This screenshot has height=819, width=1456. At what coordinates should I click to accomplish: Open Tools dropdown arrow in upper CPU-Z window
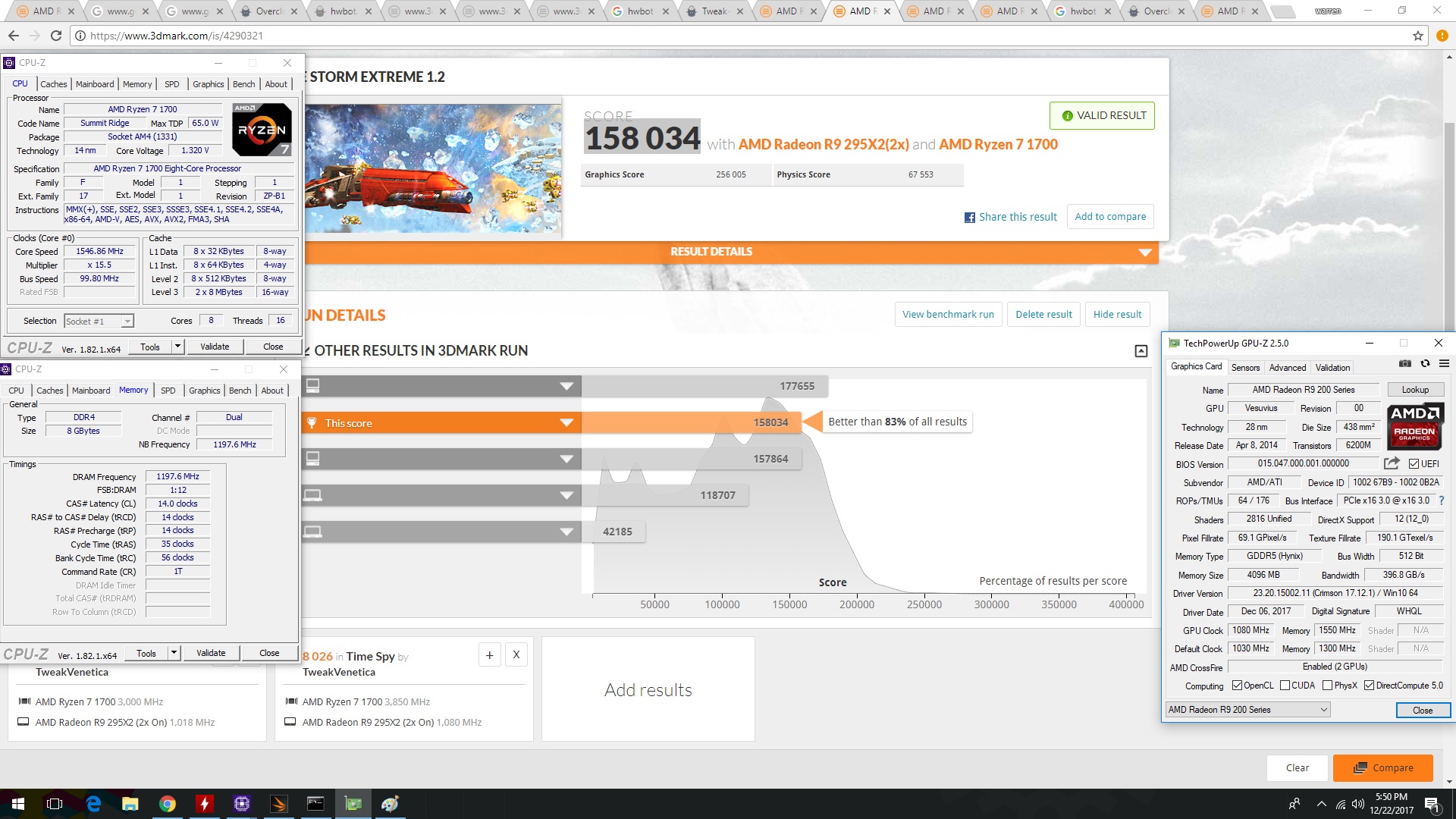177,347
